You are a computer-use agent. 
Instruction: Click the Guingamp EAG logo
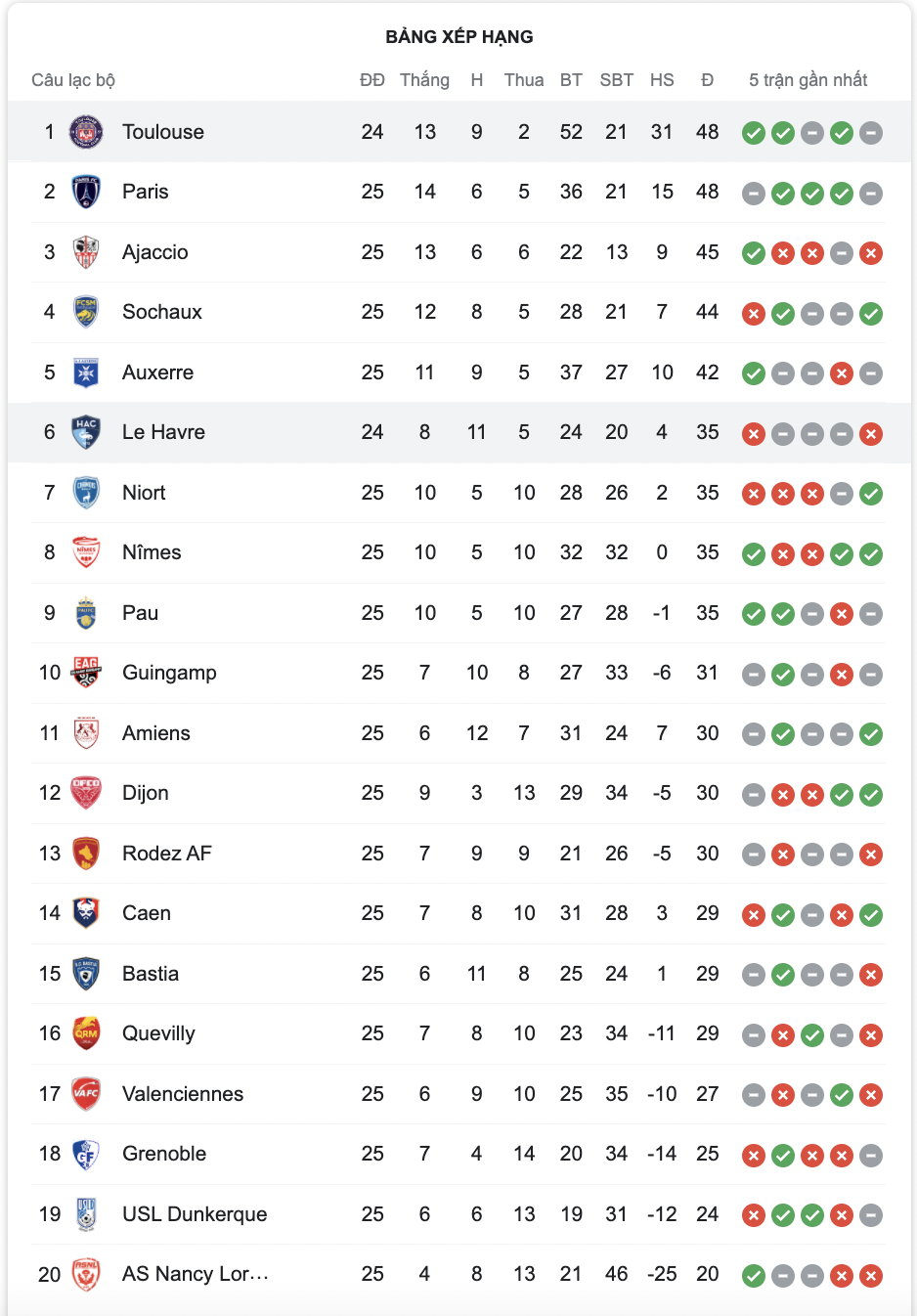pos(86,673)
